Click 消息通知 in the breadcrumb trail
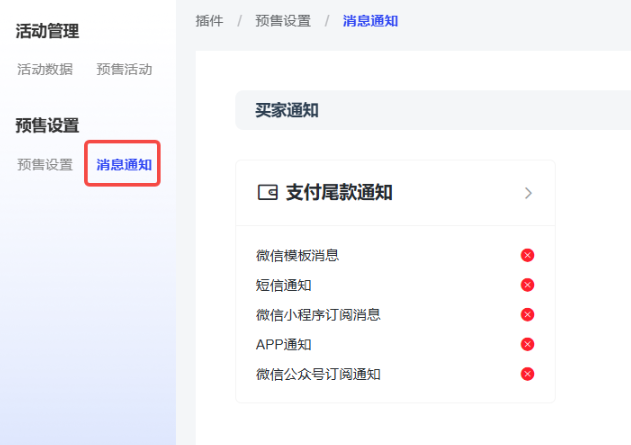The width and height of the screenshot is (631, 445). (370, 20)
